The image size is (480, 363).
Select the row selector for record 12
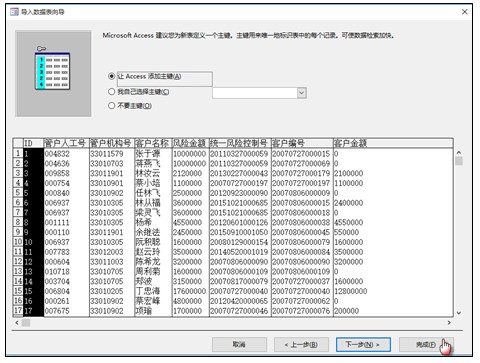tap(18, 262)
